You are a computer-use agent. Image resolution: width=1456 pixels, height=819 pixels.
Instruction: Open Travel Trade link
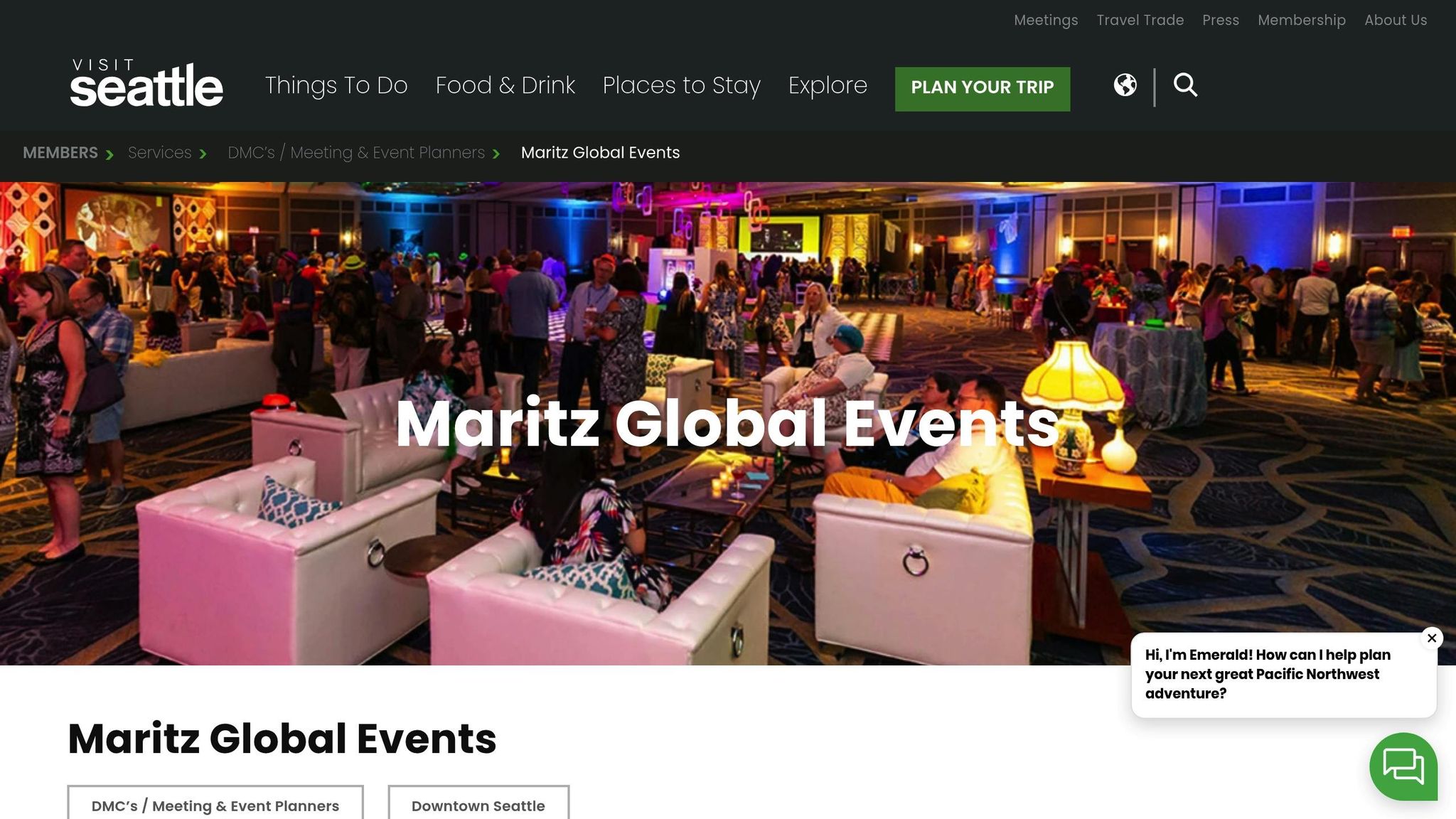[x=1140, y=20]
